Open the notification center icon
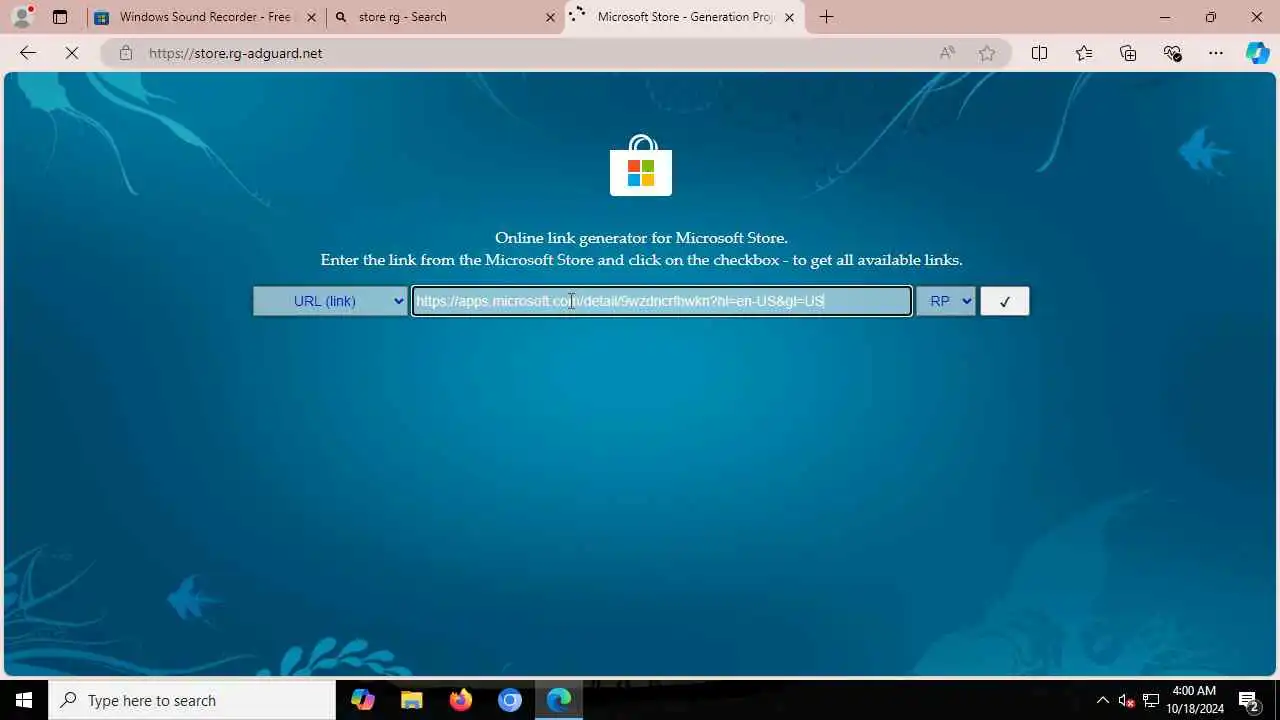 pyautogui.click(x=1249, y=700)
